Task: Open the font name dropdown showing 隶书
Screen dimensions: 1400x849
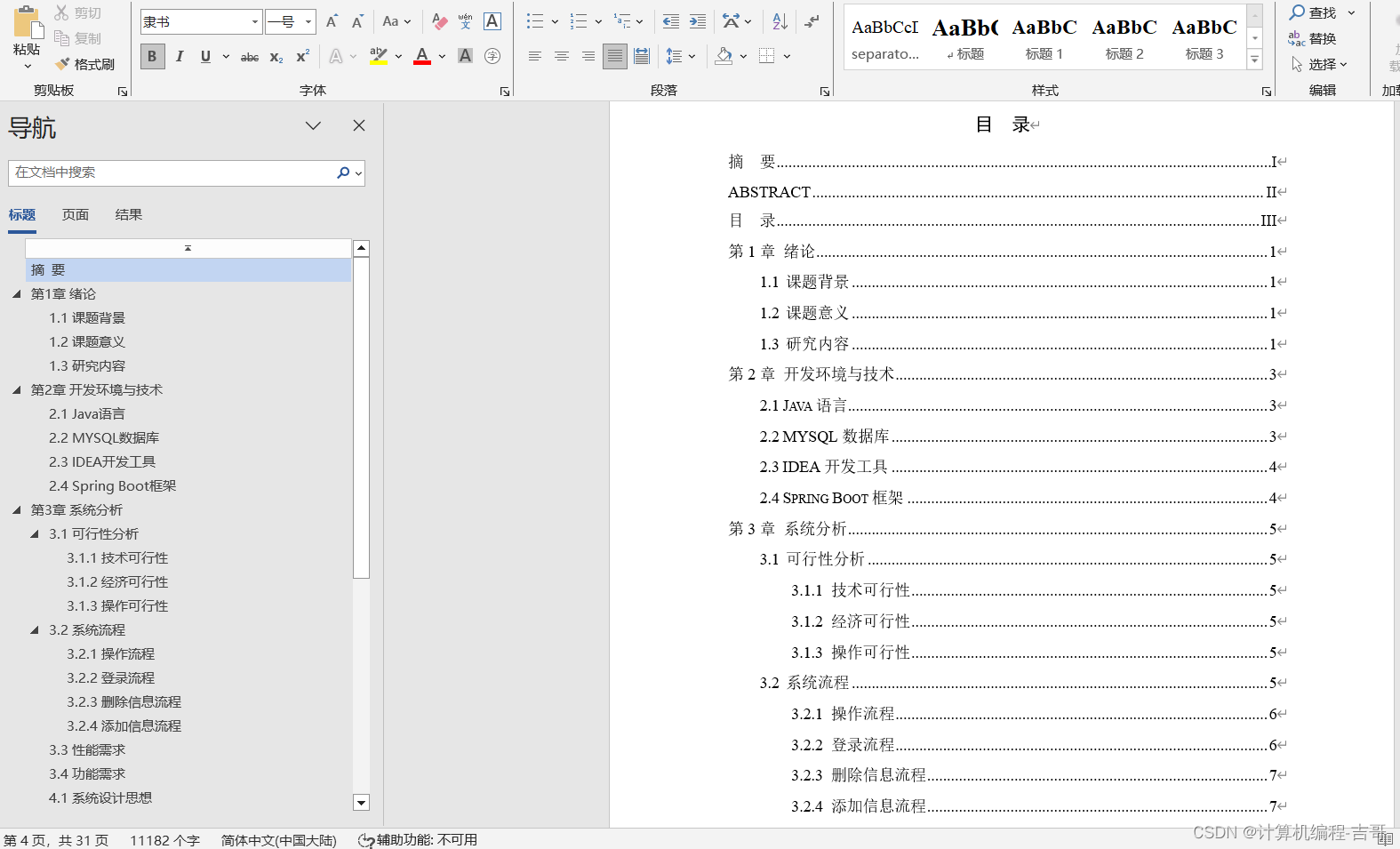Action: point(255,21)
